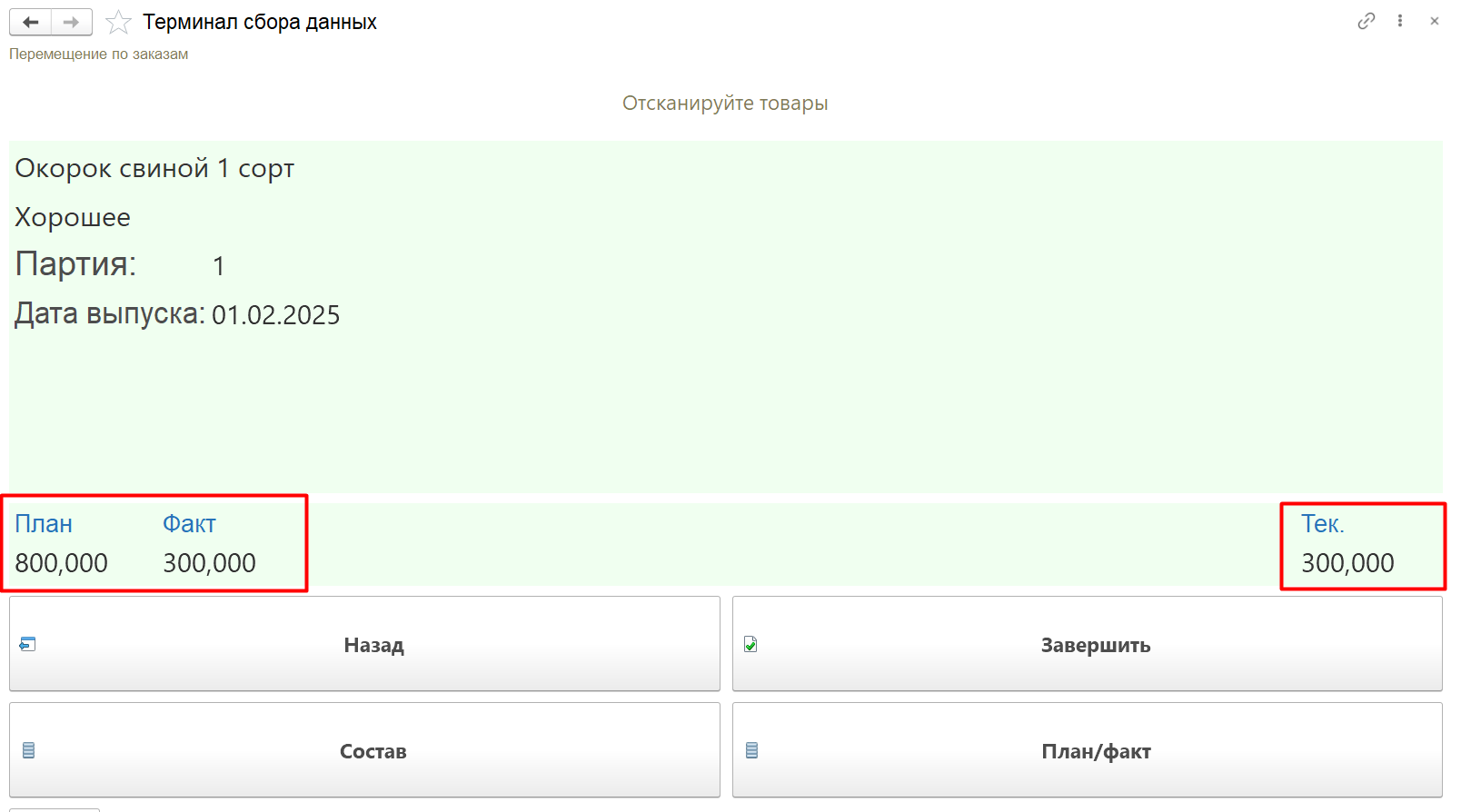The width and height of the screenshot is (1461, 812).
Task: Click the release date 01.02.2025
Action: [x=275, y=315]
